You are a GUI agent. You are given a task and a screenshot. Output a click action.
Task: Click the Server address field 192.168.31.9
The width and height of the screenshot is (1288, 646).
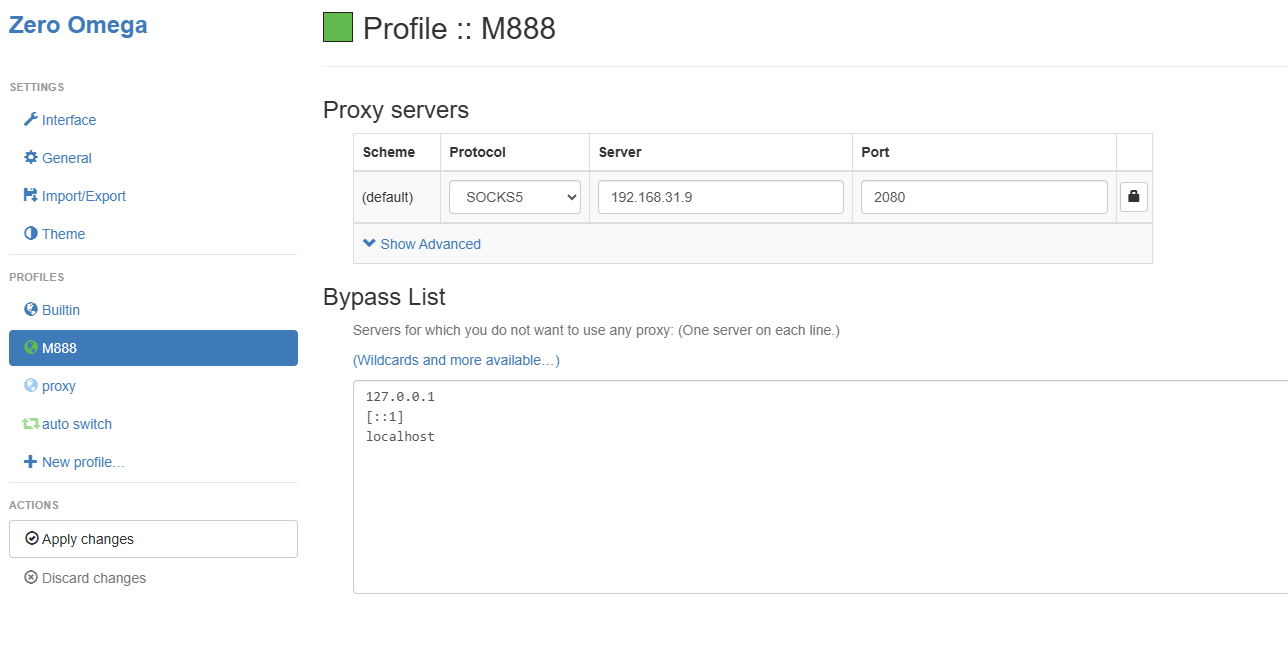pos(720,197)
